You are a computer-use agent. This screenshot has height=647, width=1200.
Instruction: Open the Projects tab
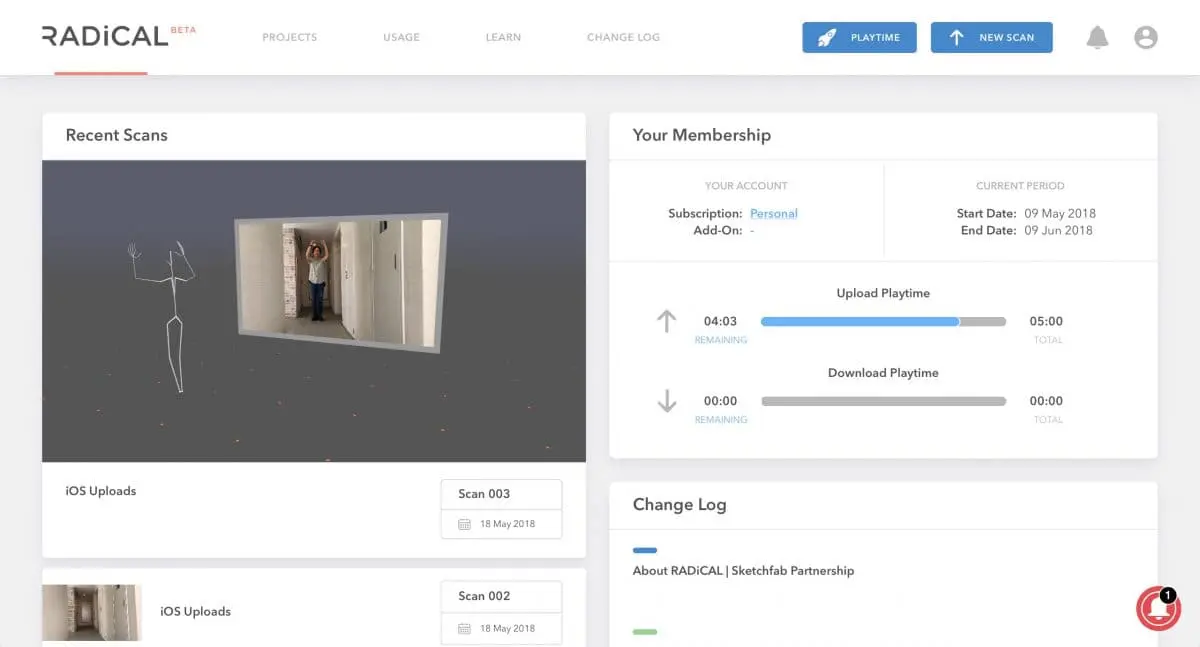tap(290, 38)
